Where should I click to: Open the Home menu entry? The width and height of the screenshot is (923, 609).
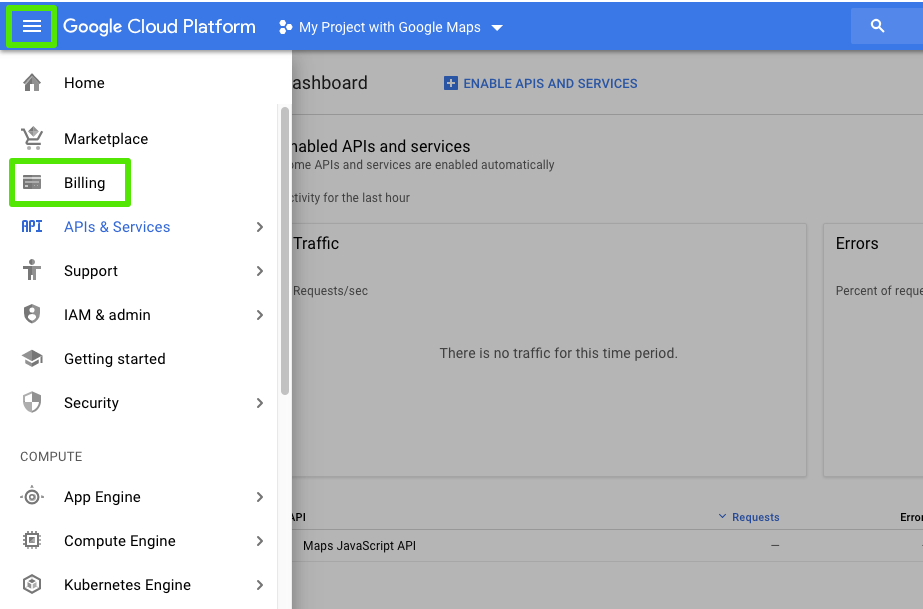pyautogui.click(x=84, y=83)
